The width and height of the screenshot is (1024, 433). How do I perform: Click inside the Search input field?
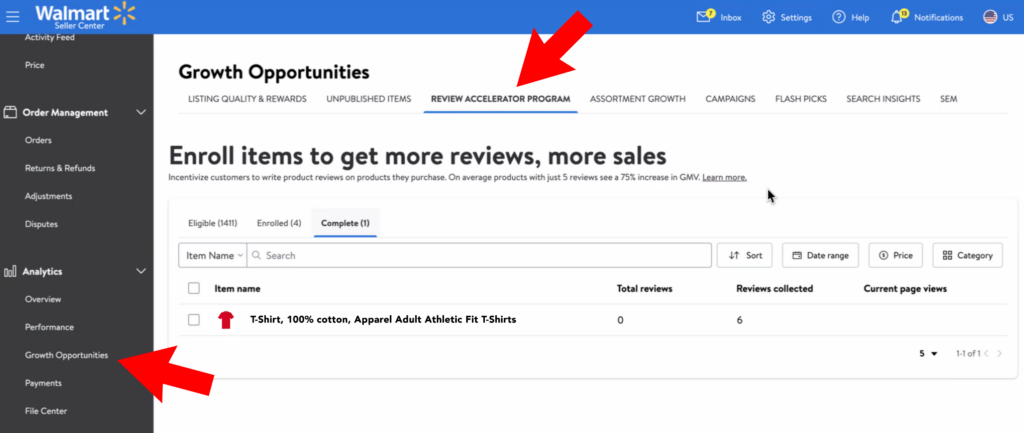pos(479,255)
